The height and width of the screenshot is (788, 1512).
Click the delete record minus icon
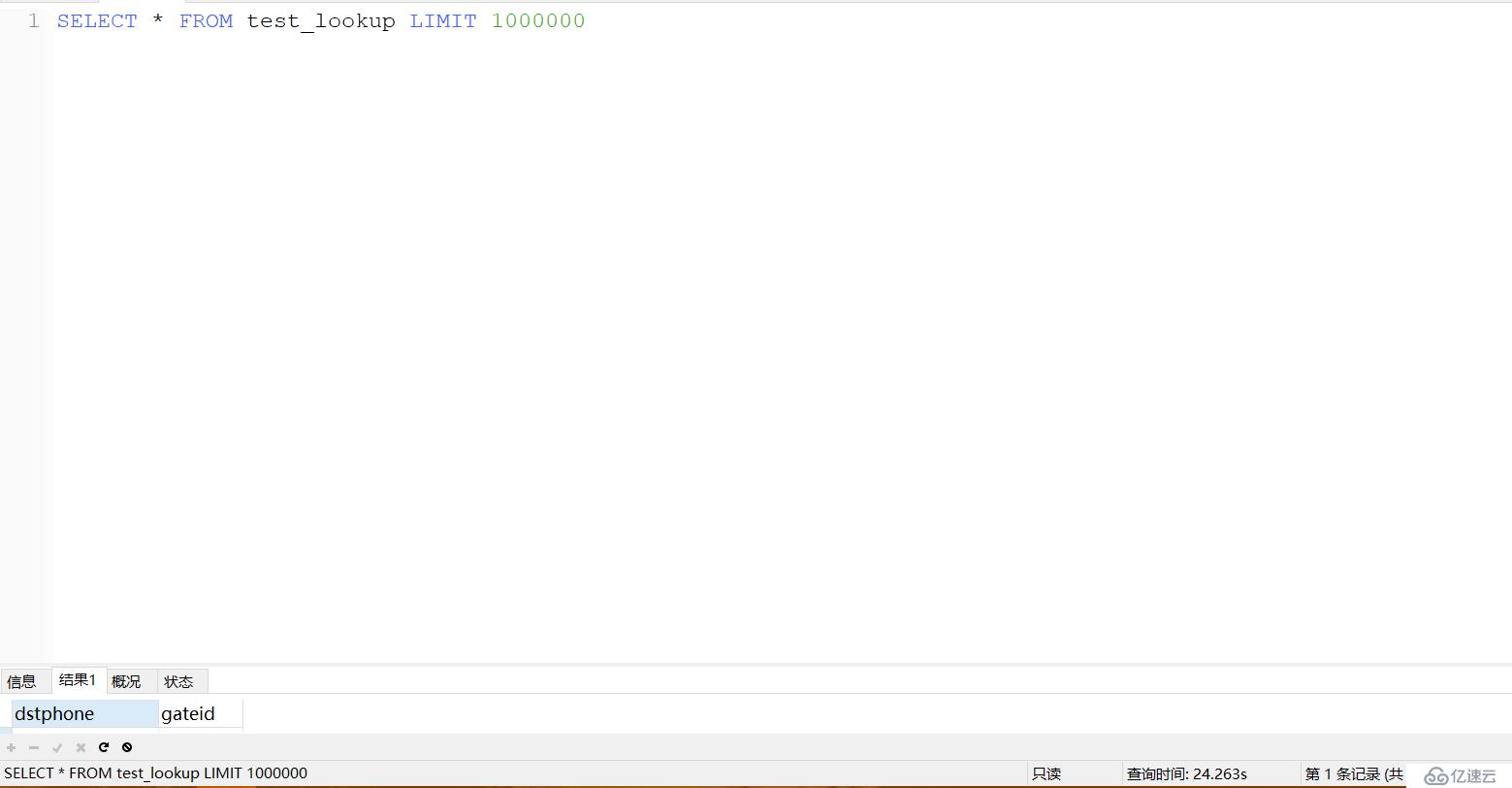pyautogui.click(x=34, y=747)
